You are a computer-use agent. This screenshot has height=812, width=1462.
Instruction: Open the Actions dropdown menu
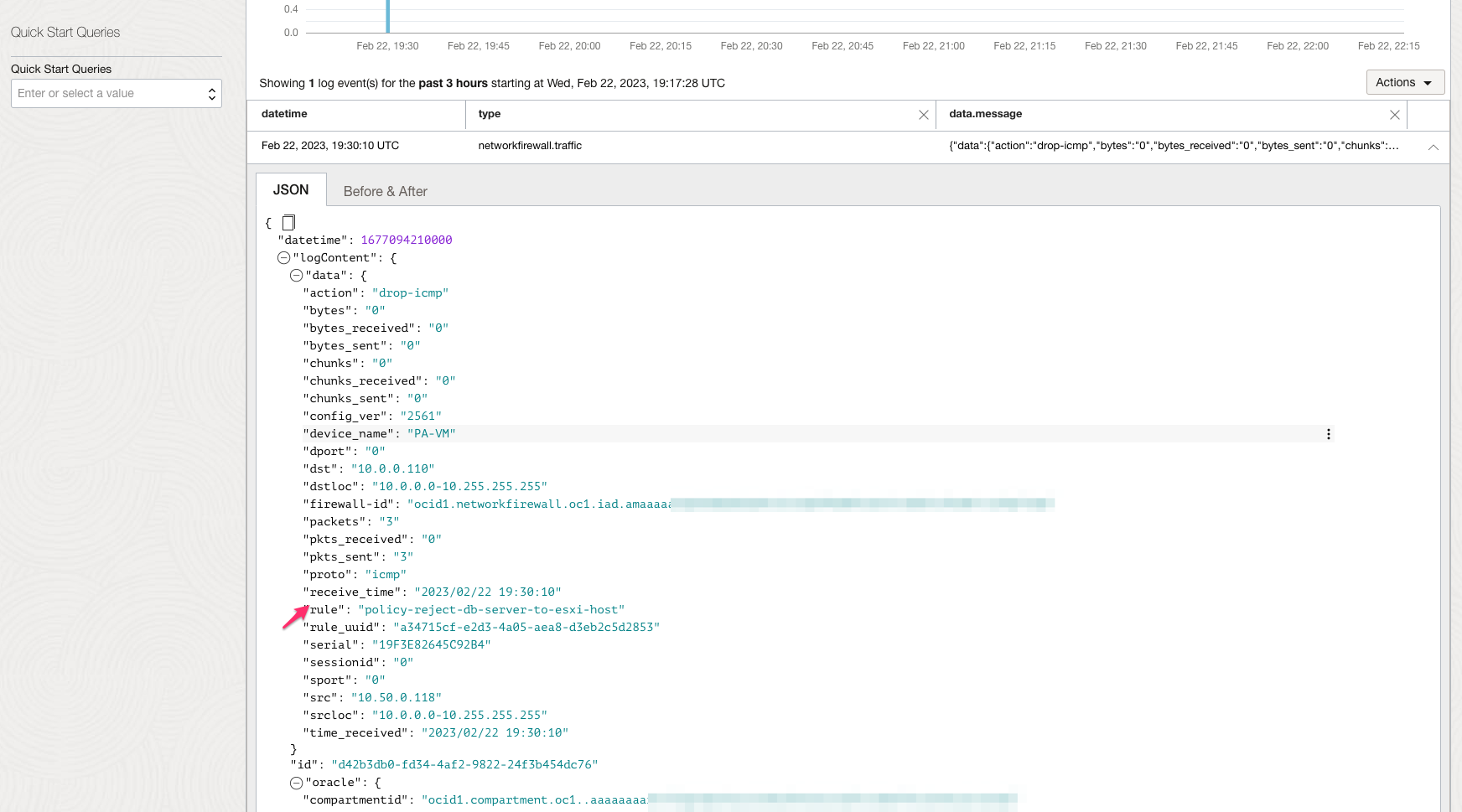[1405, 82]
